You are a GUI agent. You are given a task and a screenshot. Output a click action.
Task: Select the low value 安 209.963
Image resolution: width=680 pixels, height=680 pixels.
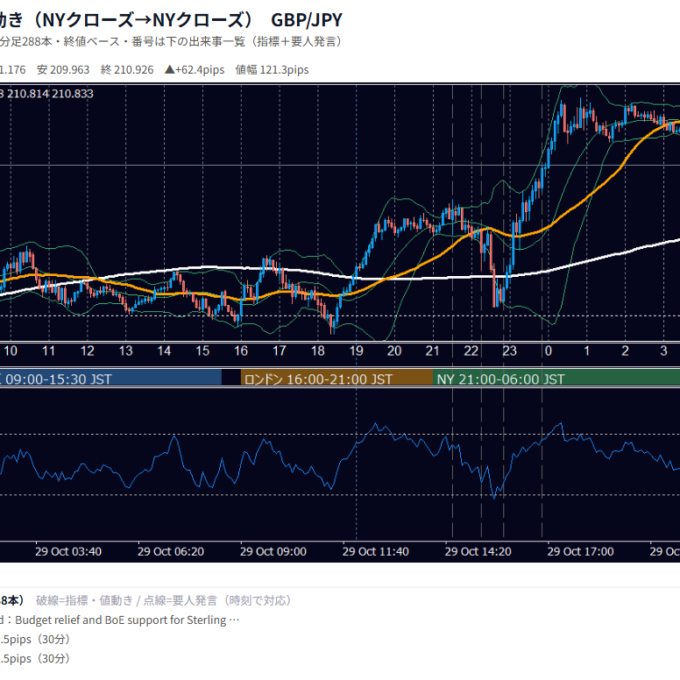point(63,70)
